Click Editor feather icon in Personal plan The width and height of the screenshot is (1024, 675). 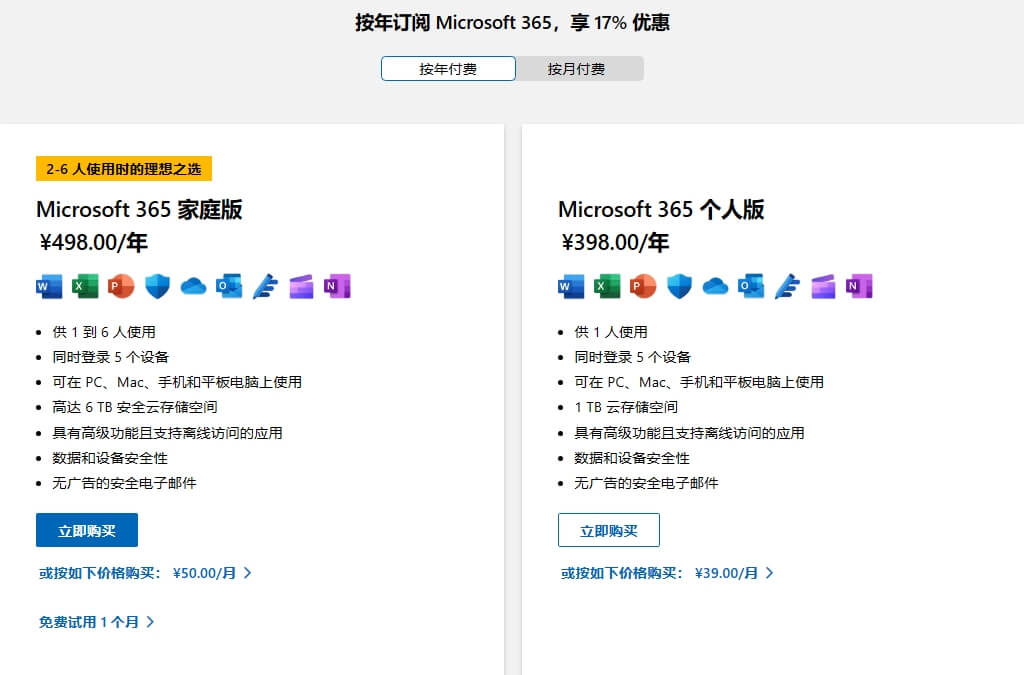coord(787,286)
